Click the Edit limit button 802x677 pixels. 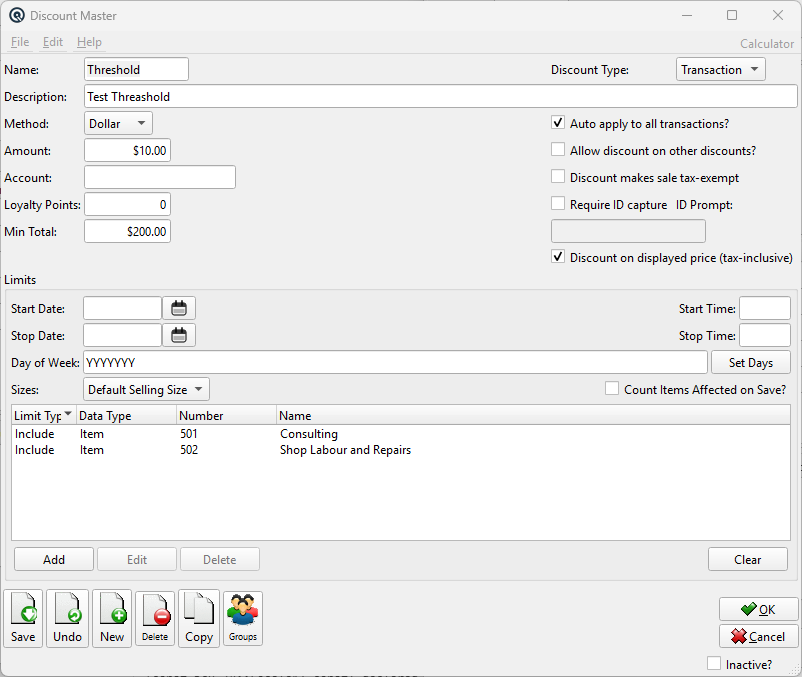137,559
